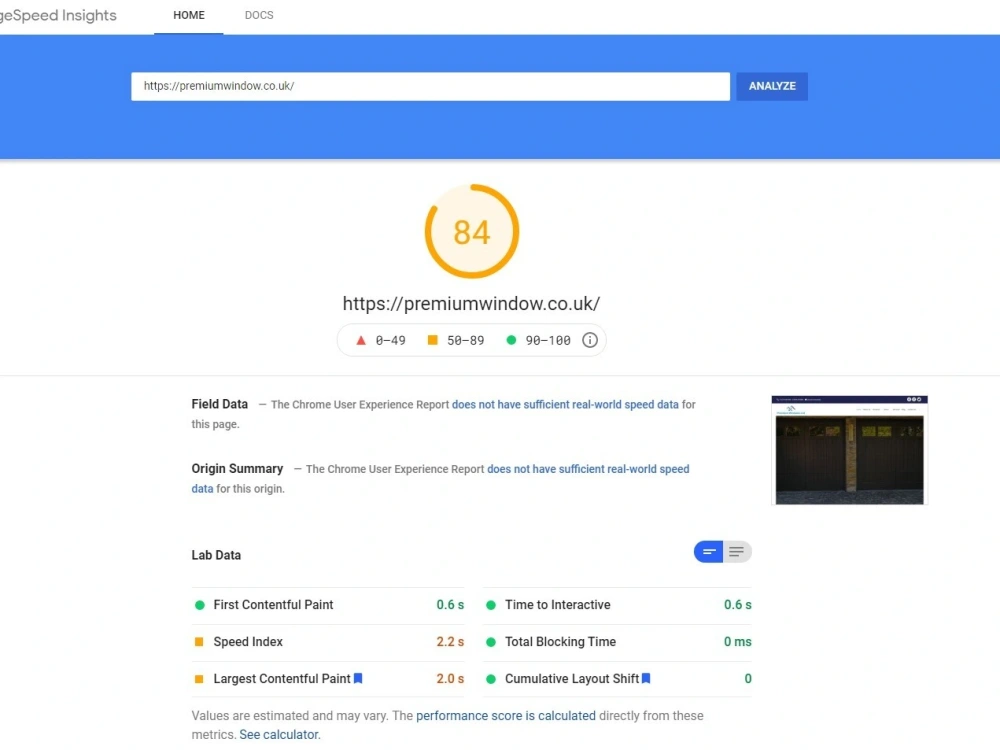Click the First Contentful Paint label
The image size is (1000, 750).
[x=273, y=605]
